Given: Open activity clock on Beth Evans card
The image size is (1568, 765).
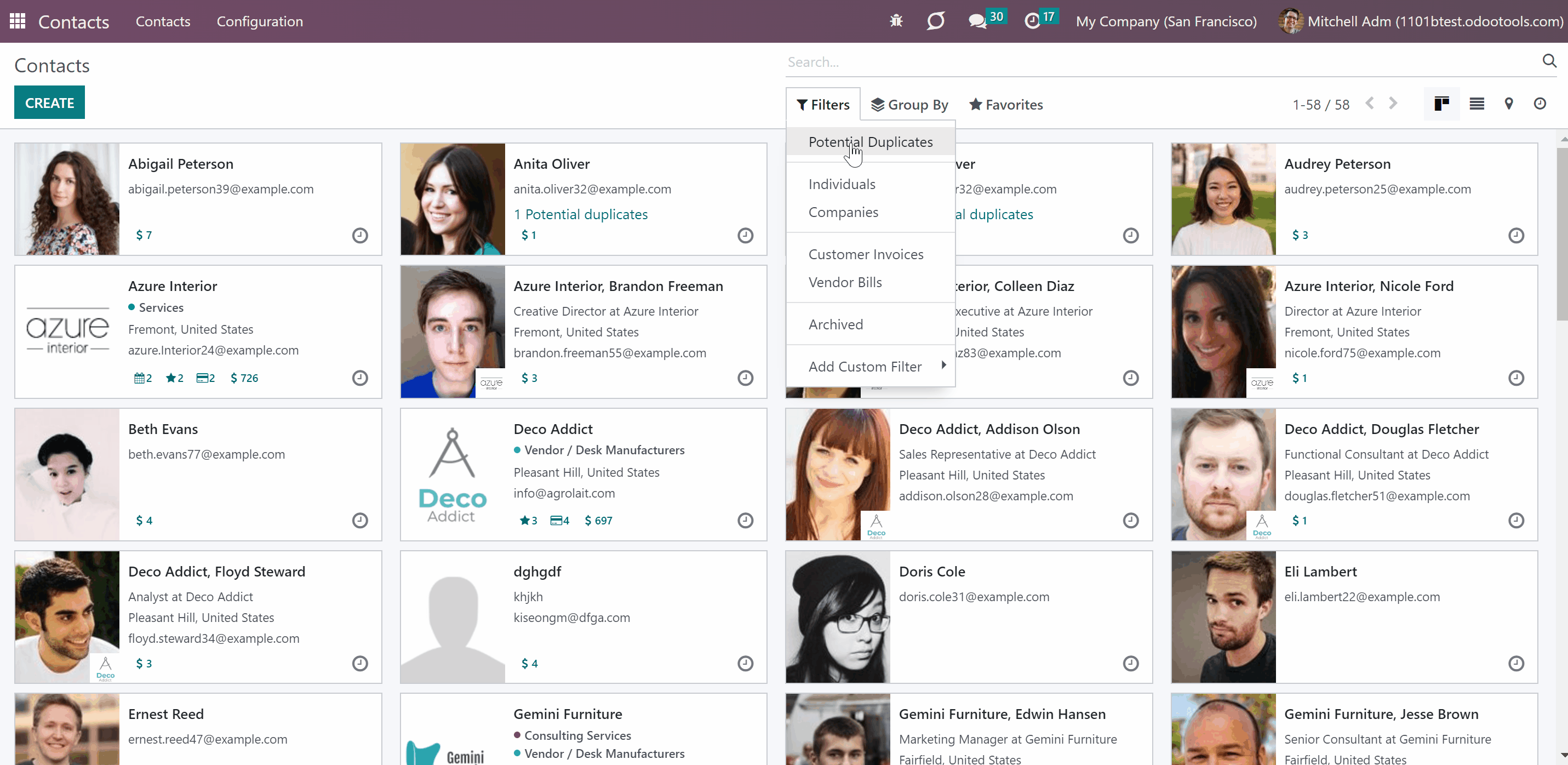Looking at the screenshot, I should click(360, 521).
